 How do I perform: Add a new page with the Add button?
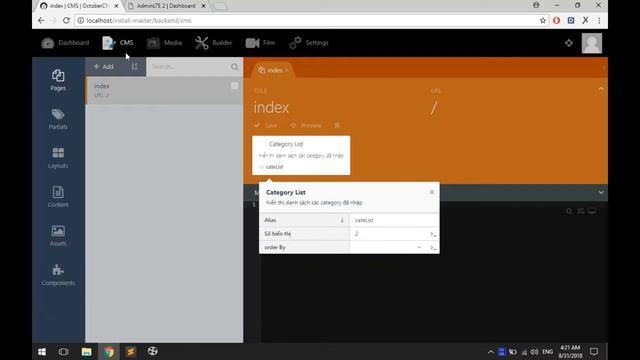click(104, 67)
